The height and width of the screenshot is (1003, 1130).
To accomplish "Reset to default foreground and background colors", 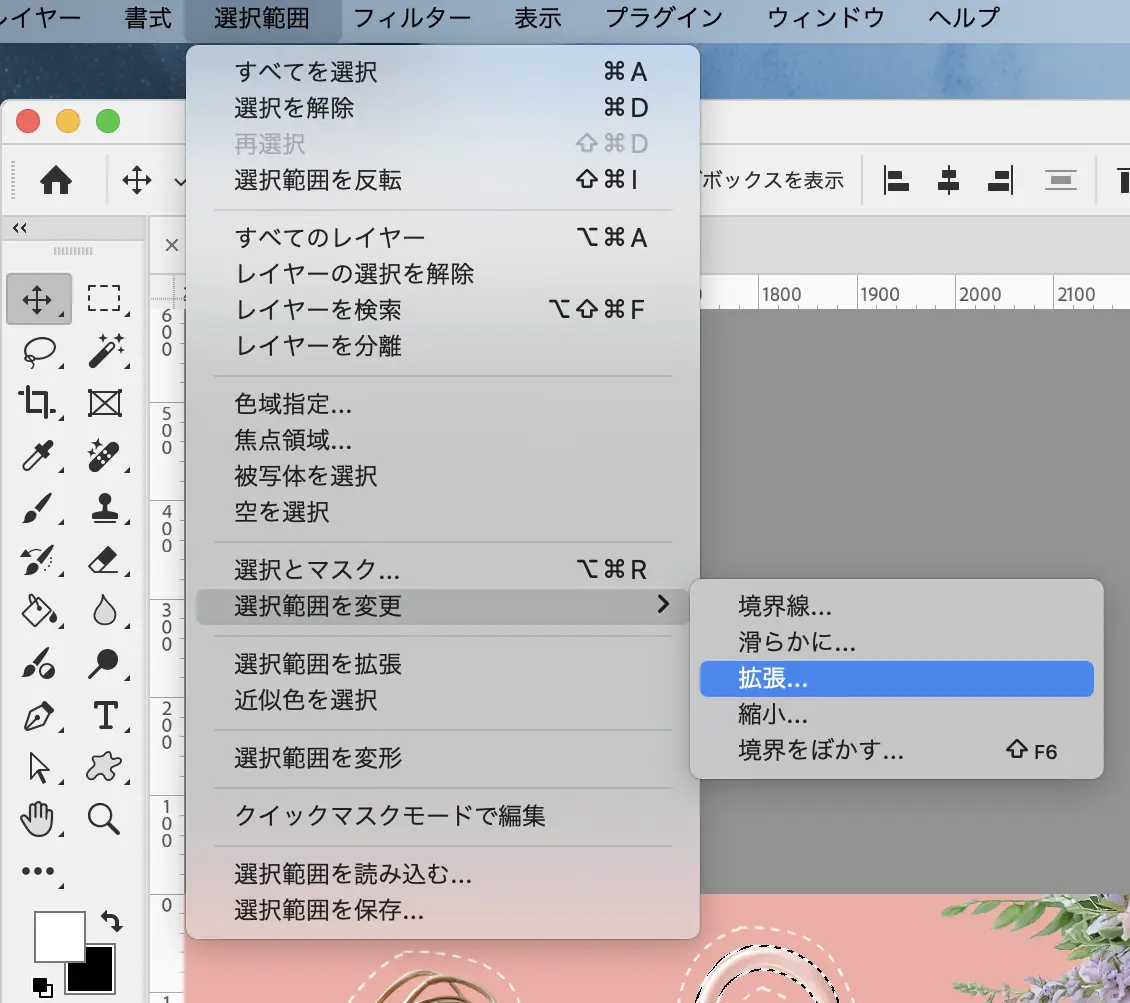I will [42, 986].
